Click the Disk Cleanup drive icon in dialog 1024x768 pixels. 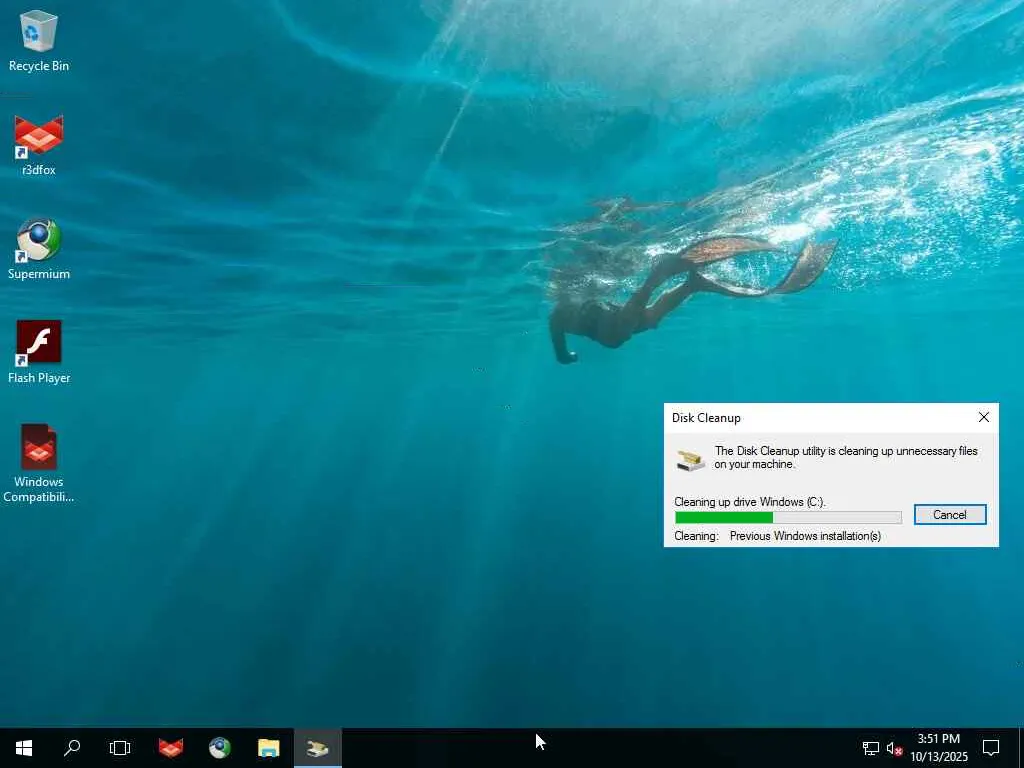690,460
